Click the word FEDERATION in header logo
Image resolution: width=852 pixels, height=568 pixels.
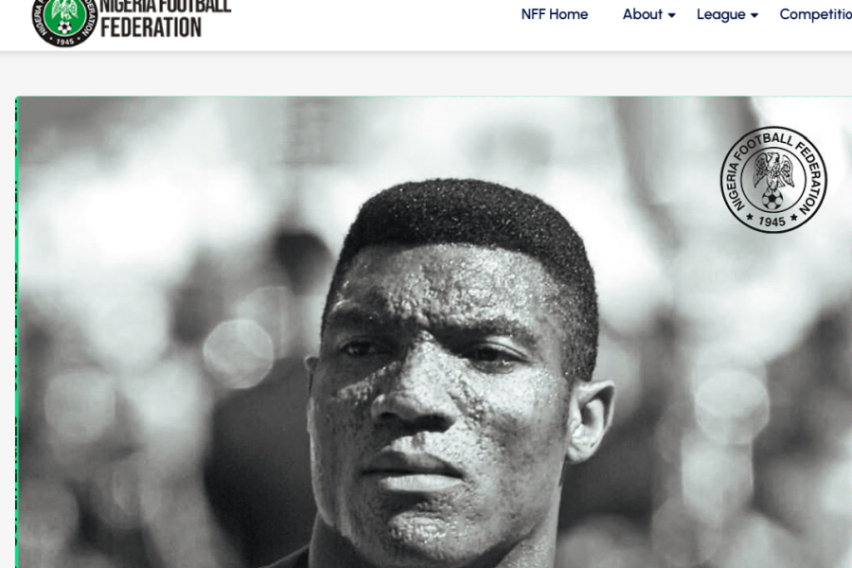pyautogui.click(x=151, y=28)
